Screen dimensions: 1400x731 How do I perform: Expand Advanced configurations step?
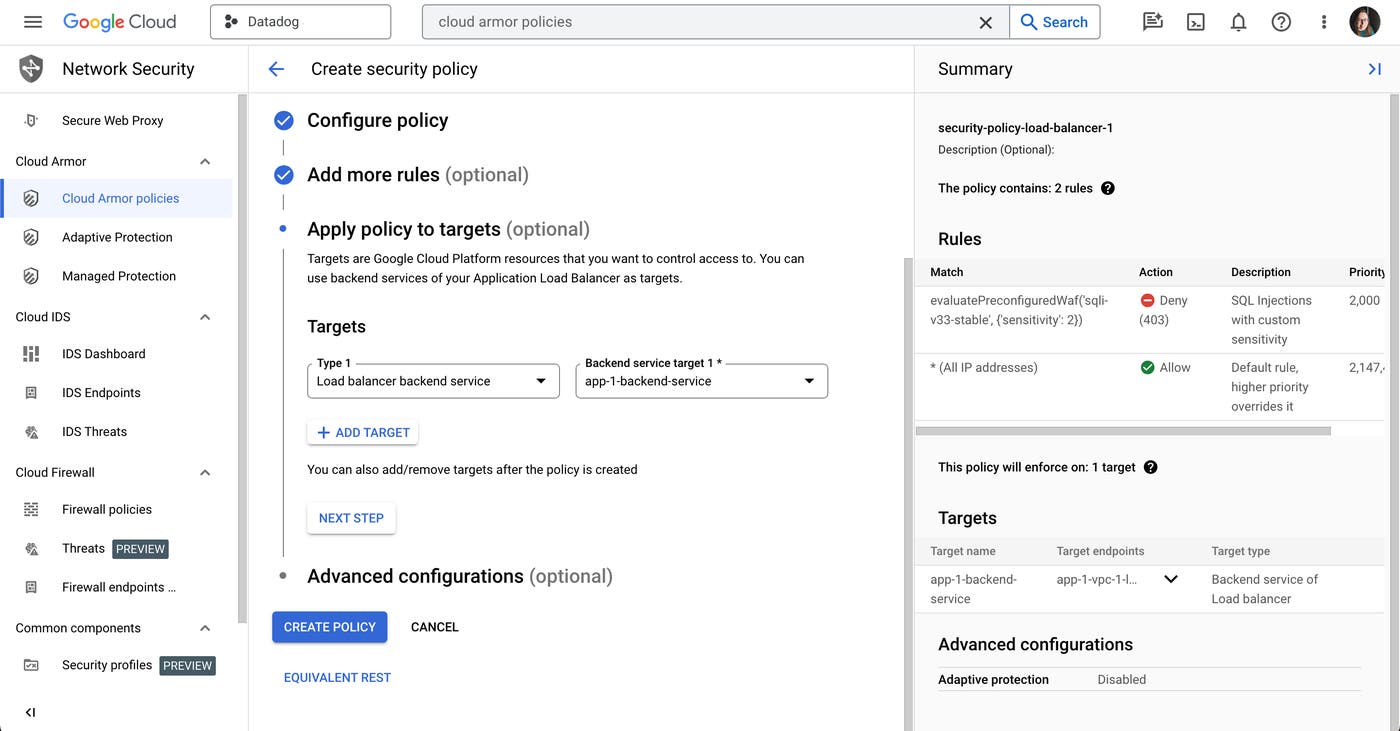tap(459, 576)
